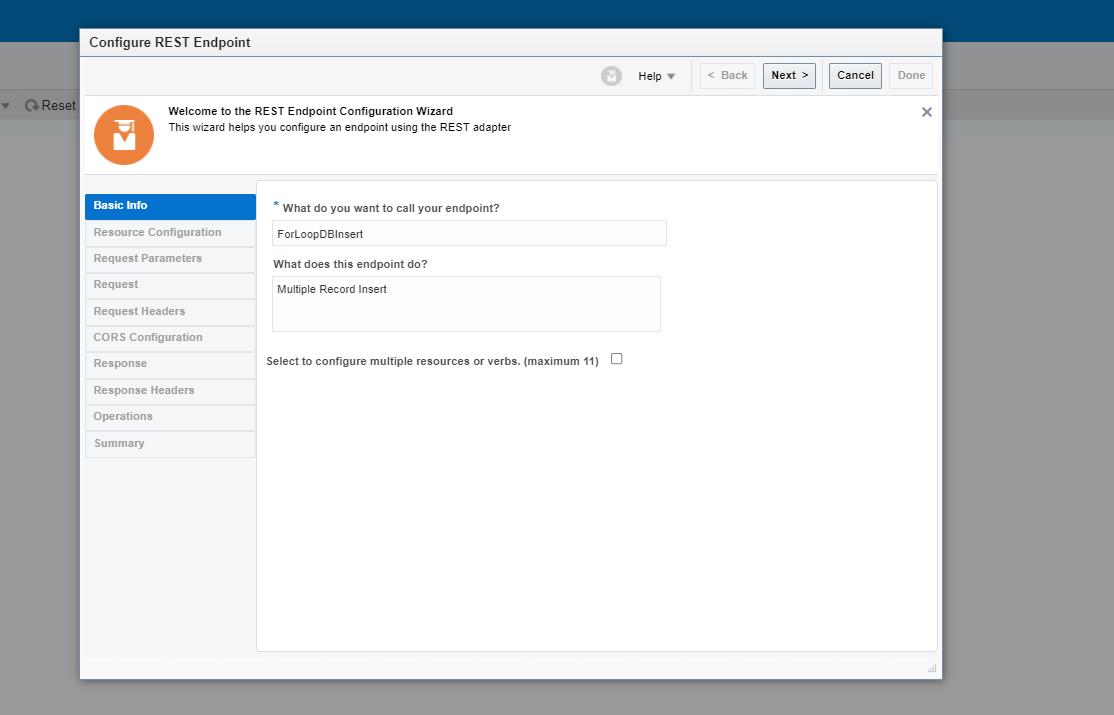Open the Help dropdown menu

(x=656, y=76)
